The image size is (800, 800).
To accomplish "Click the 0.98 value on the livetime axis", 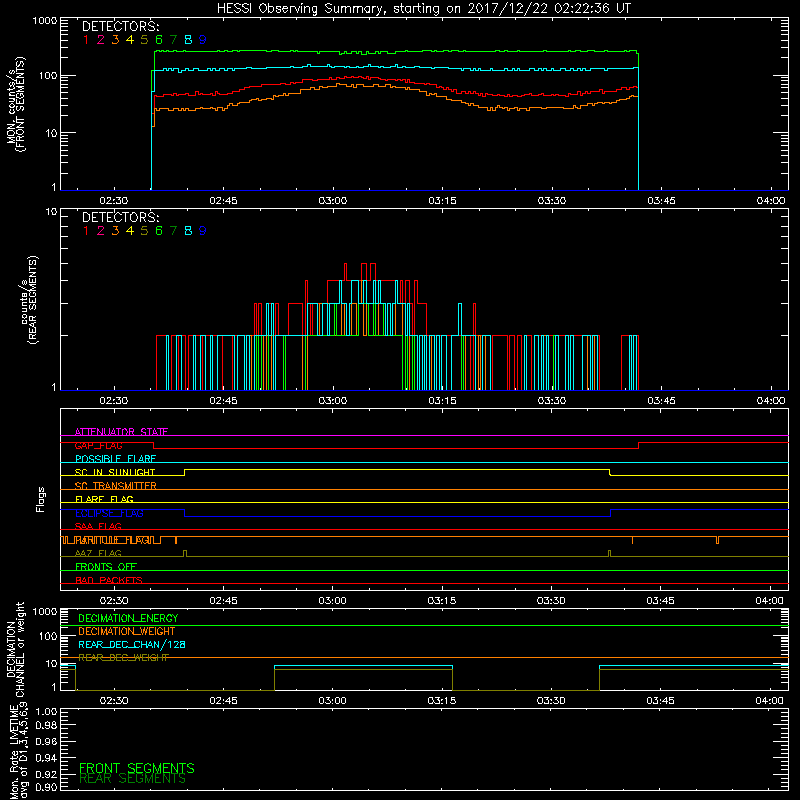I will pos(46,725).
